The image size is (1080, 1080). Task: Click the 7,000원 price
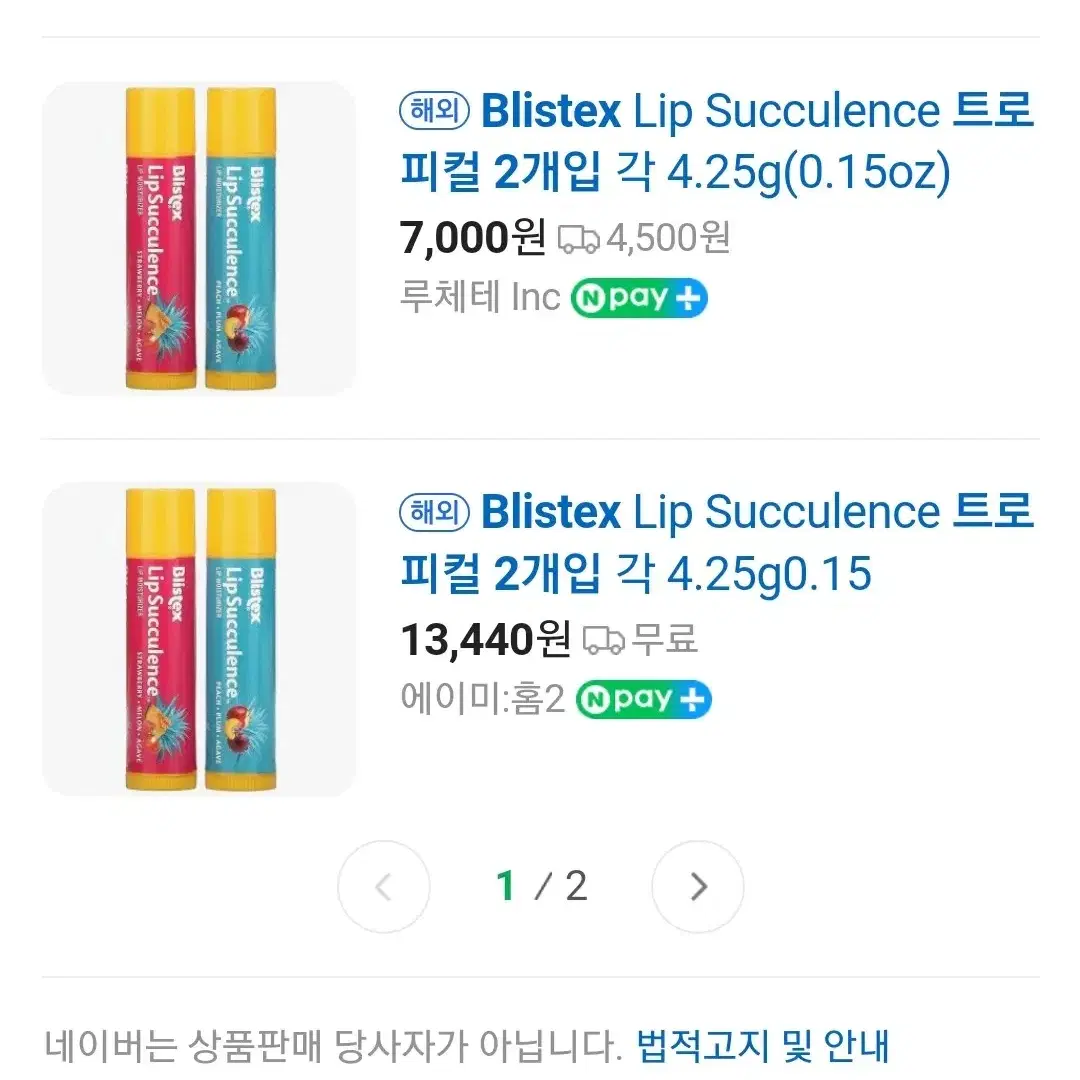(472, 238)
